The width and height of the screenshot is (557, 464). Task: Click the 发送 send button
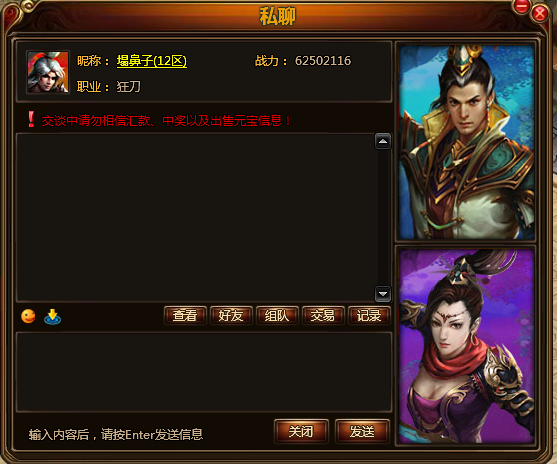362,431
